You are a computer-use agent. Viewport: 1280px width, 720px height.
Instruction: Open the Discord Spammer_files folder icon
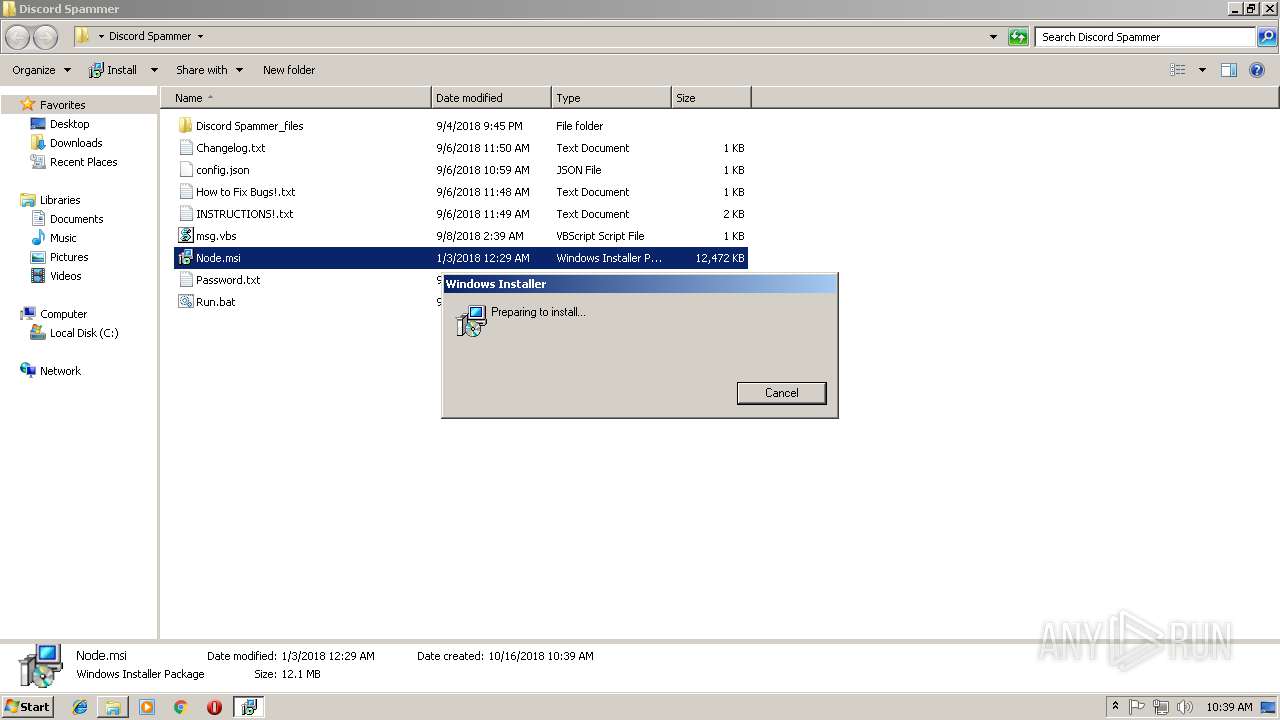coord(185,126)
